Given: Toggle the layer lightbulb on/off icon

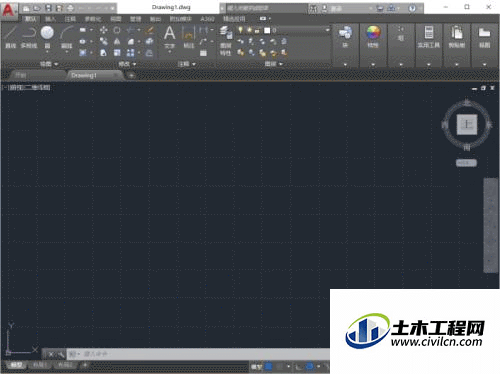Looking at the screenshot, I should (240, 30).
